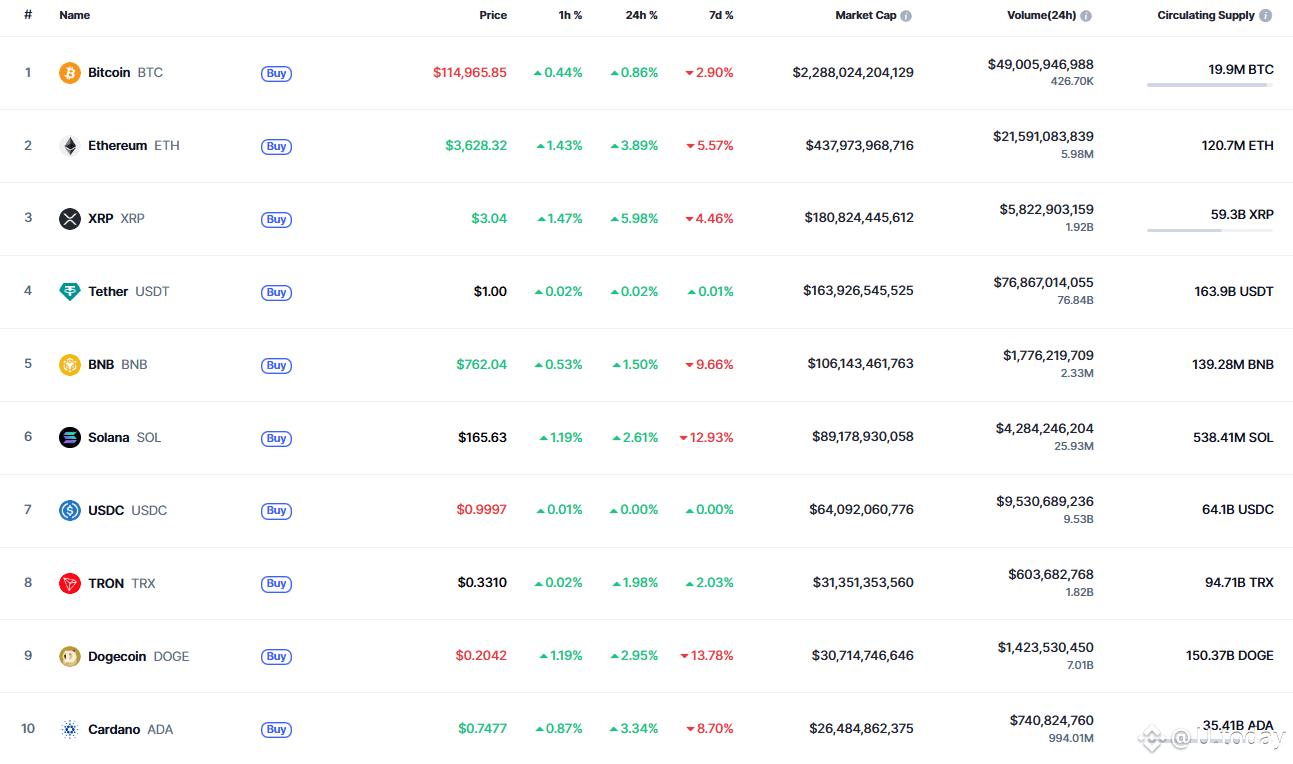The height and width of the screenshot is (764, 1293).
Task: Sort table by Price column header
Action: [493, 16]
